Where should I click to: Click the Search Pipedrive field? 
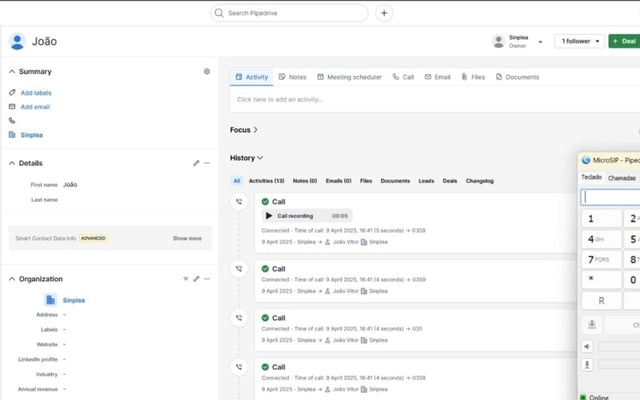289,13
